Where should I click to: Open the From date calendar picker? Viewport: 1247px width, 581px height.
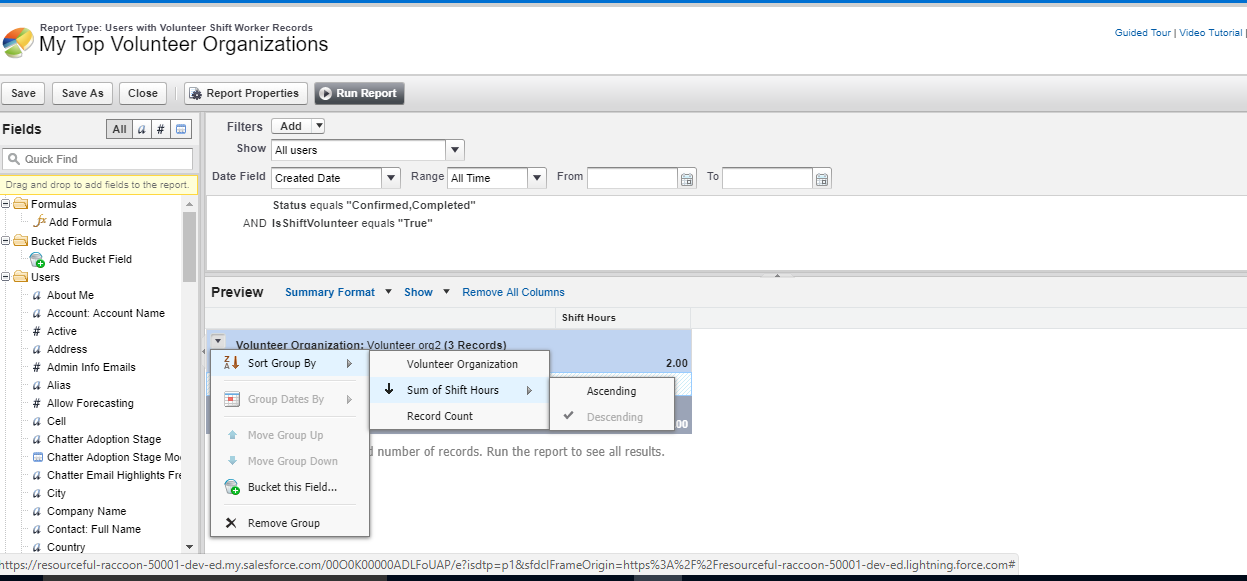point(687,179)
